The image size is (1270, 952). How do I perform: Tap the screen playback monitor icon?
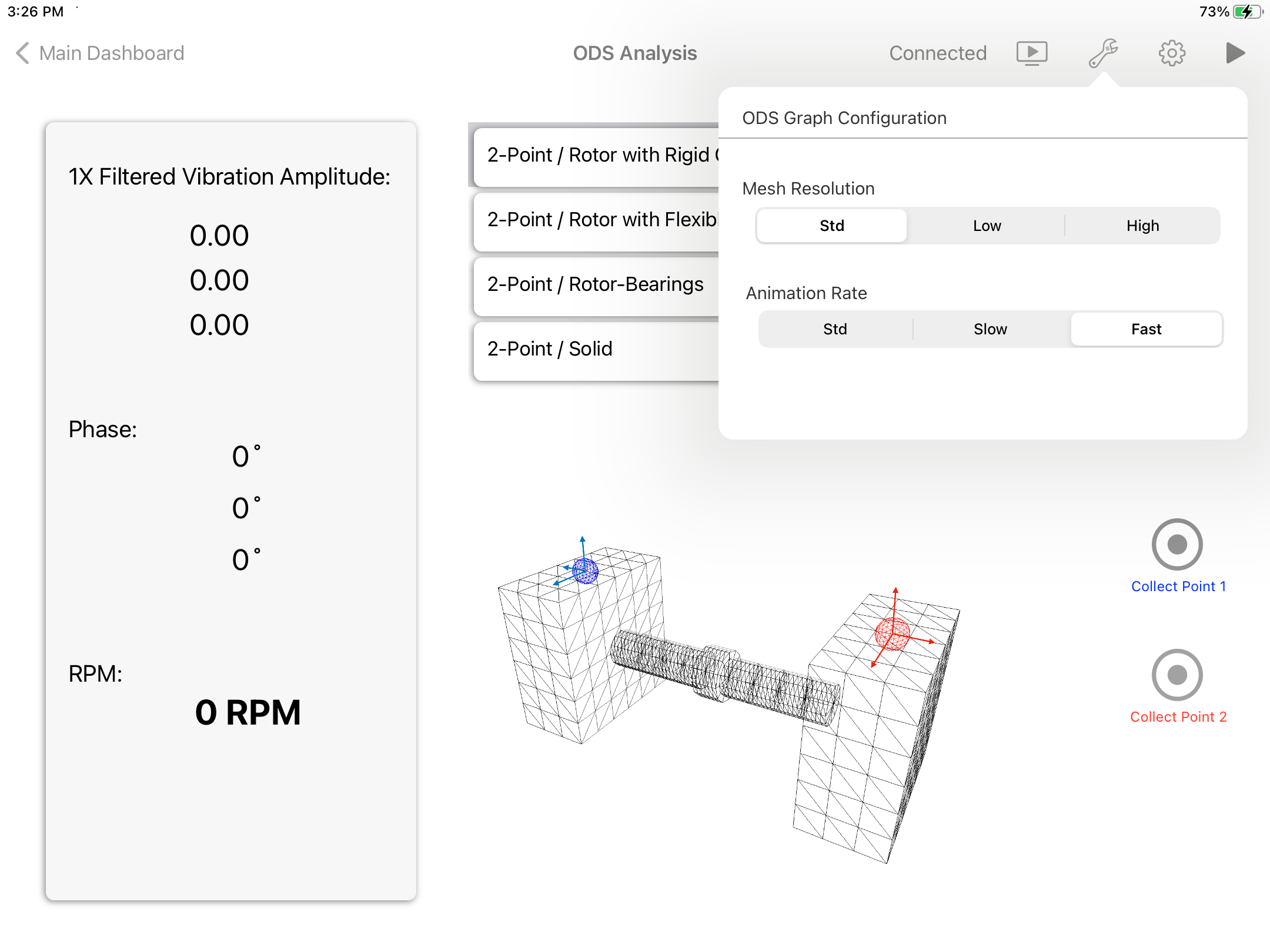1032,53
